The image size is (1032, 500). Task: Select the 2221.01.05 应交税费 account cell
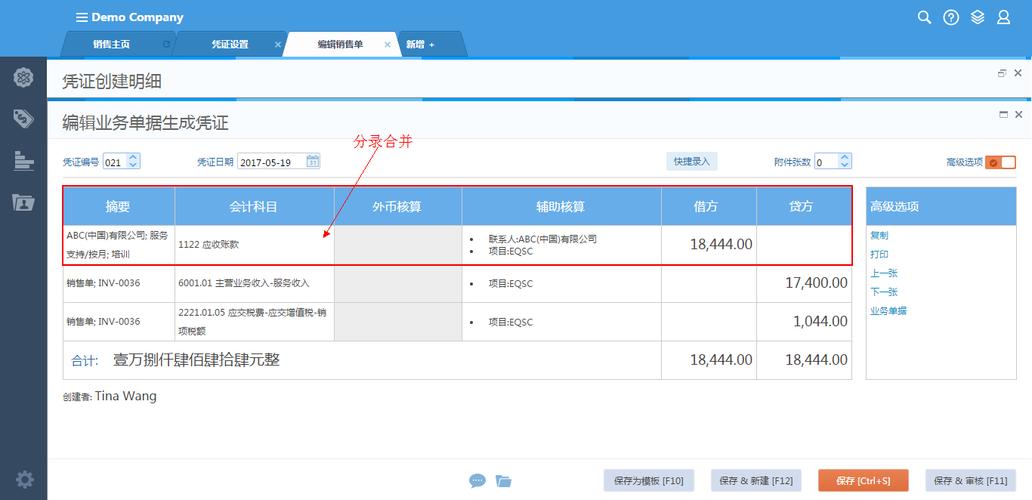pos(254,322)
